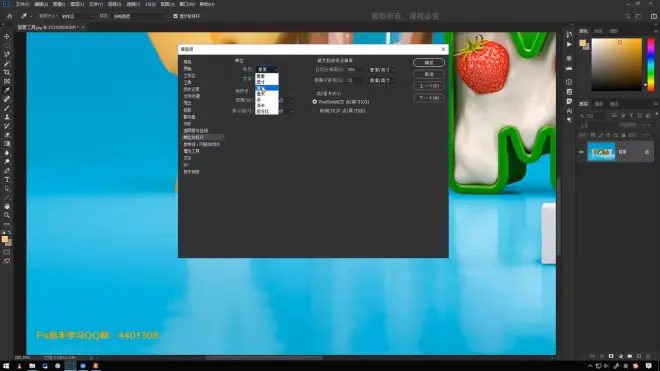Viewport: 660px width, 371px height.
Task: Toggle the 显示取样环 checkbox
Action: click(x=176, y=16)
